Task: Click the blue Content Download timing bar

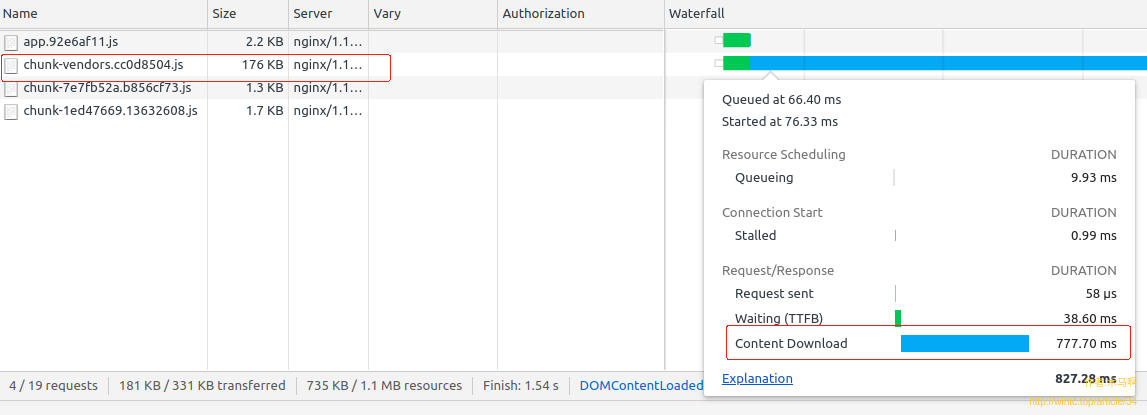Action: [x=964, y=343]
